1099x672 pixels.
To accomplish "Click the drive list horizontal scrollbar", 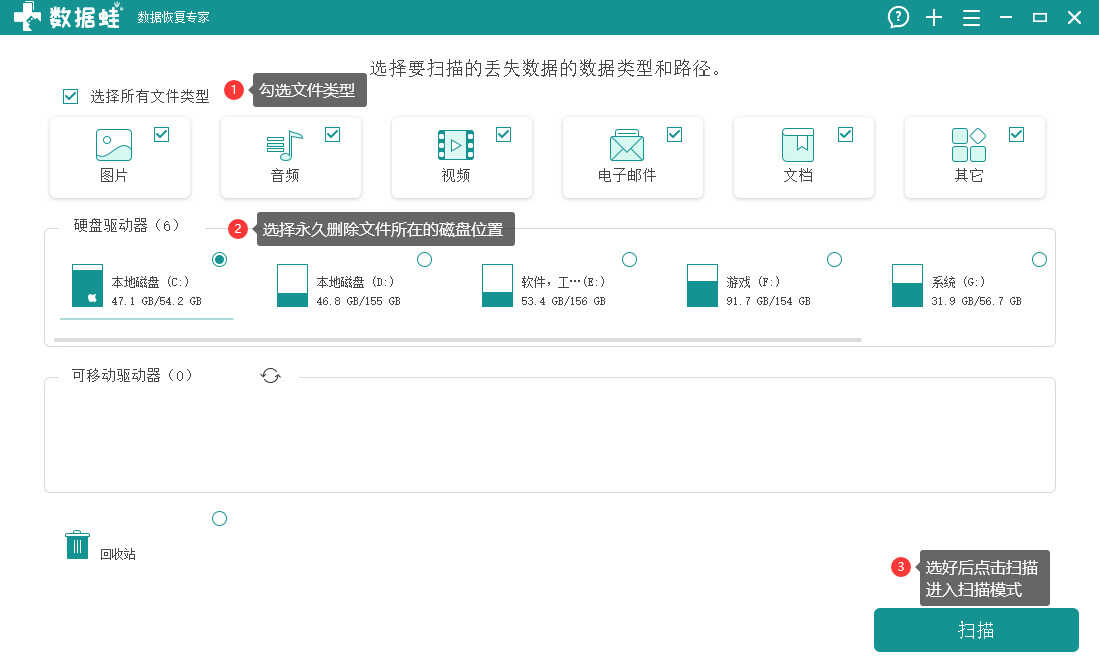I will point(458,340).
